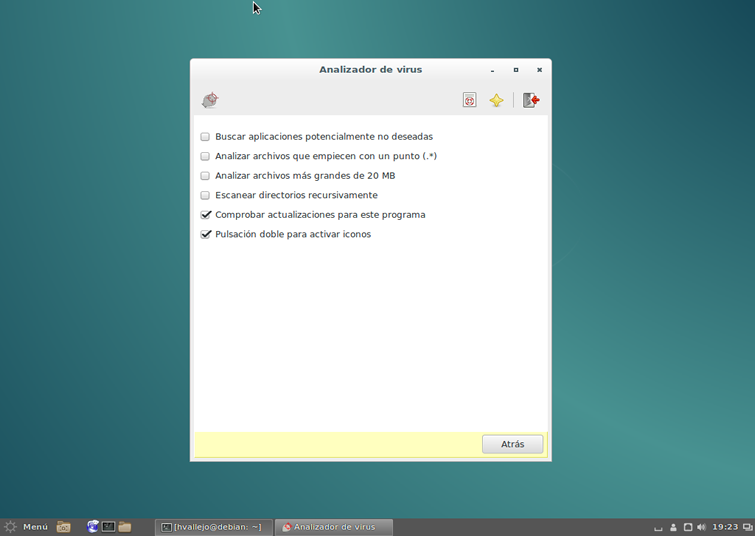This screenshot has height=536, width=755.
Task: Click the user icon in system tray
Action: (x=673, y=527)
